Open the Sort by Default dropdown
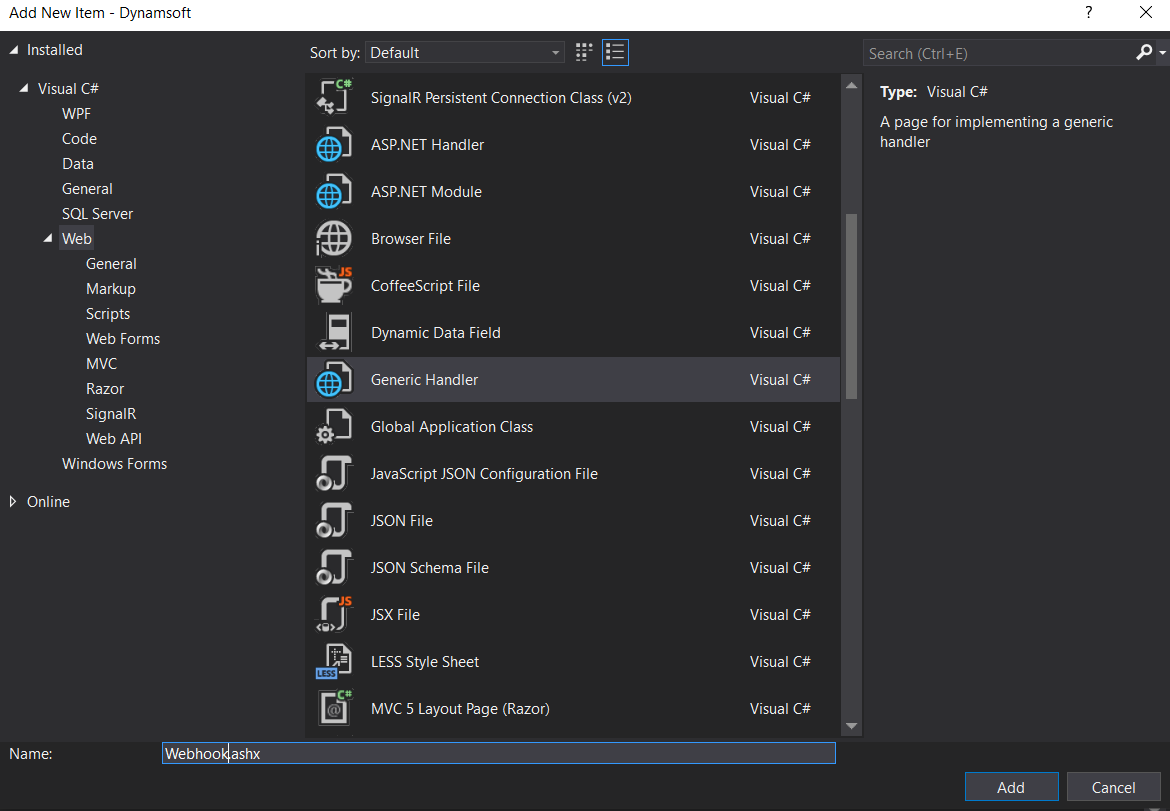The height and width of the screenshot is (811, 1170). 465,53
